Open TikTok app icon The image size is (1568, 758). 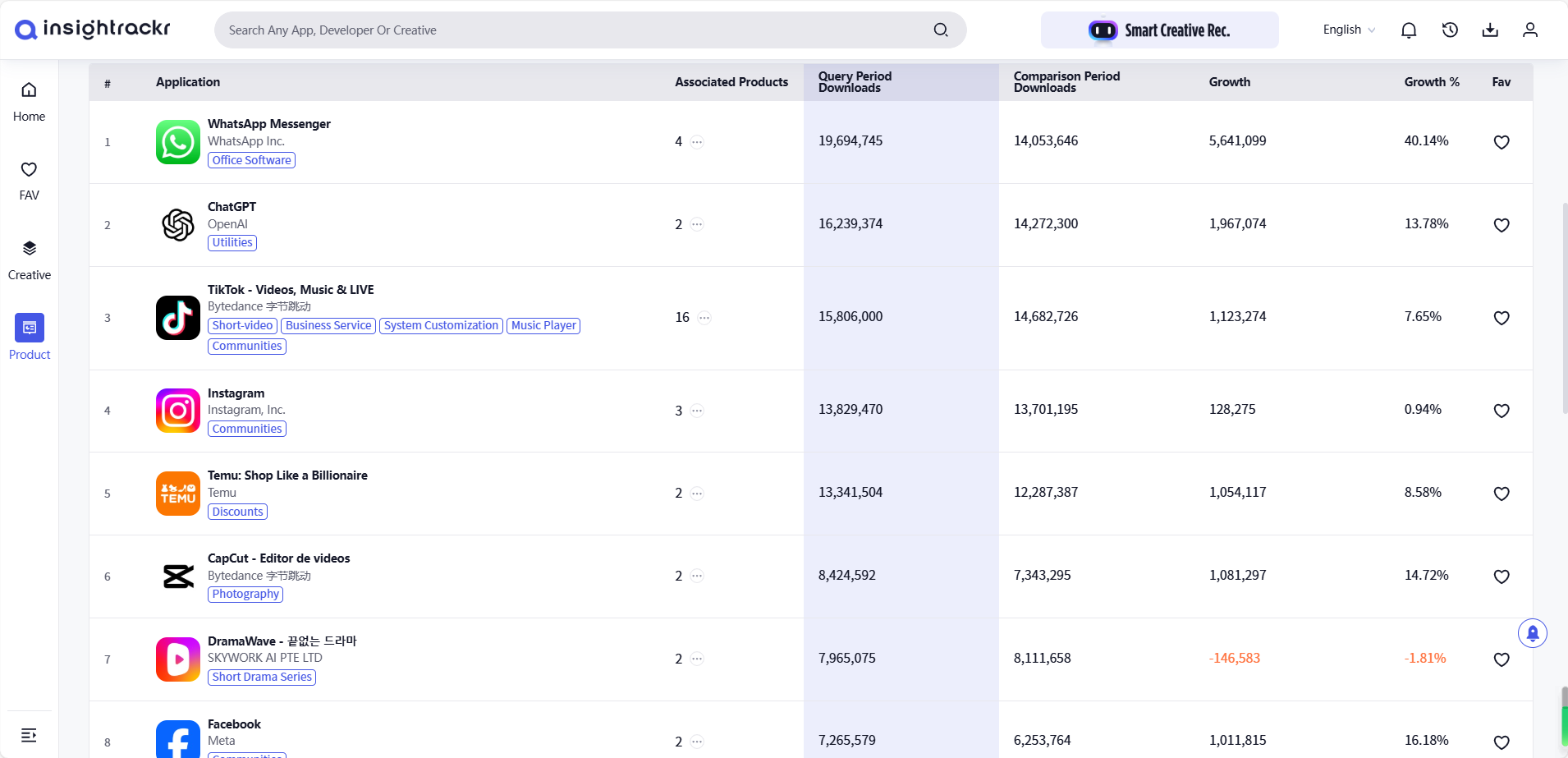[178, 318]
